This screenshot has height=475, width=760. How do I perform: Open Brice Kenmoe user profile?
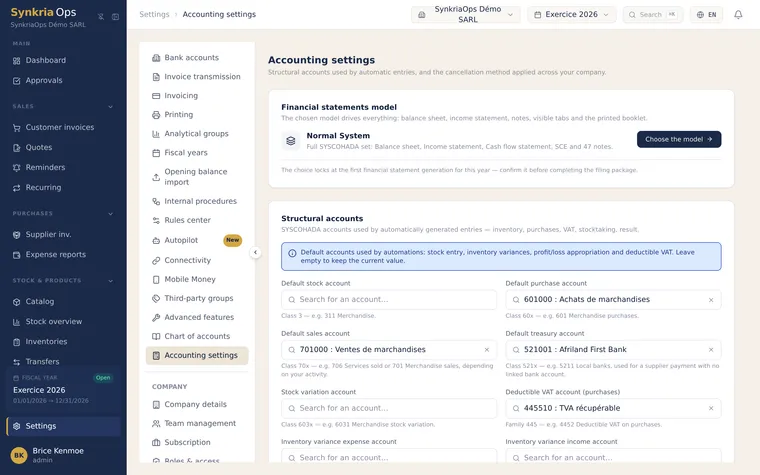click(63, 455)
